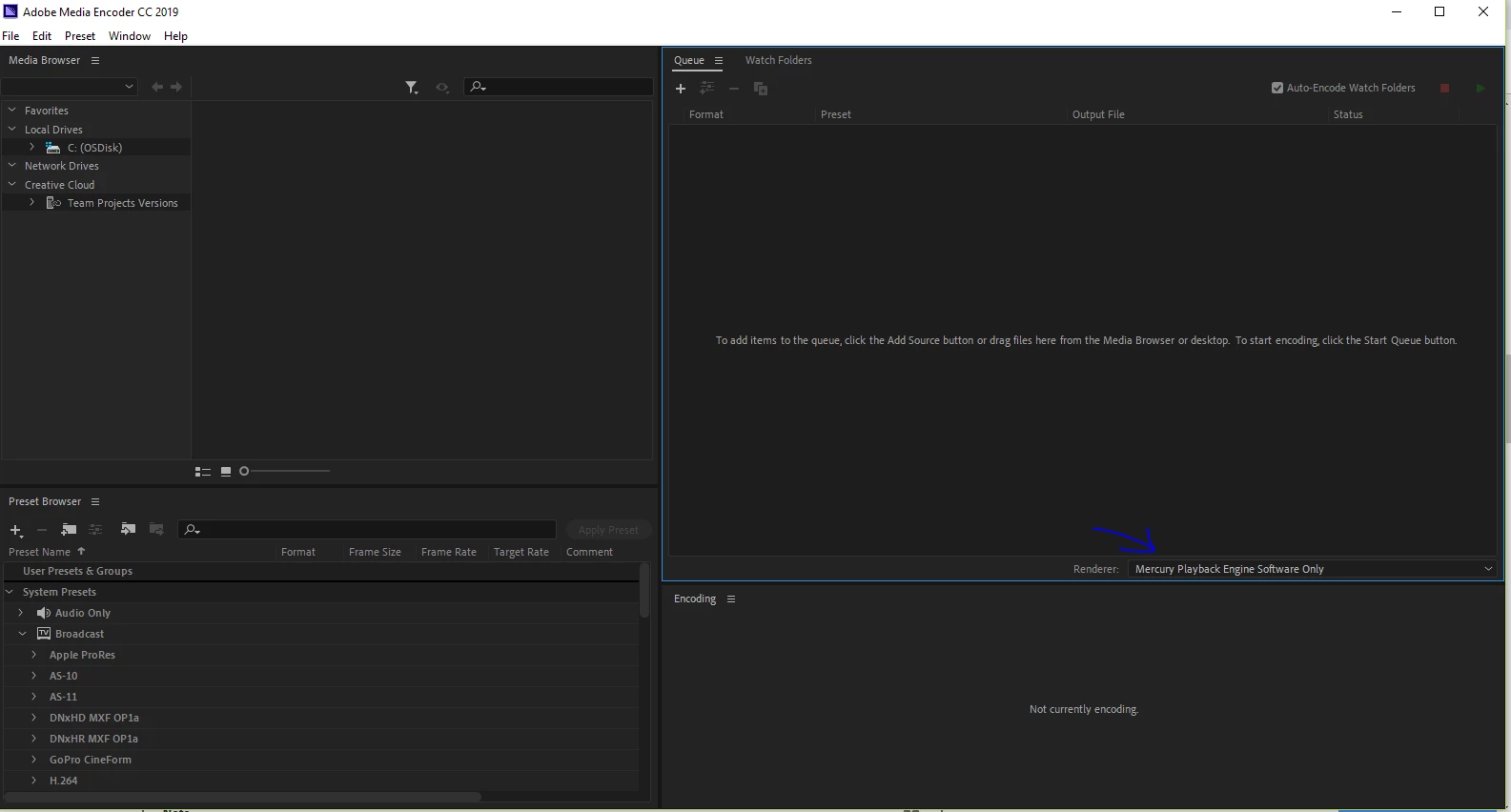
Task: Expand the AS-10 presets
Action: coord(34,676)
